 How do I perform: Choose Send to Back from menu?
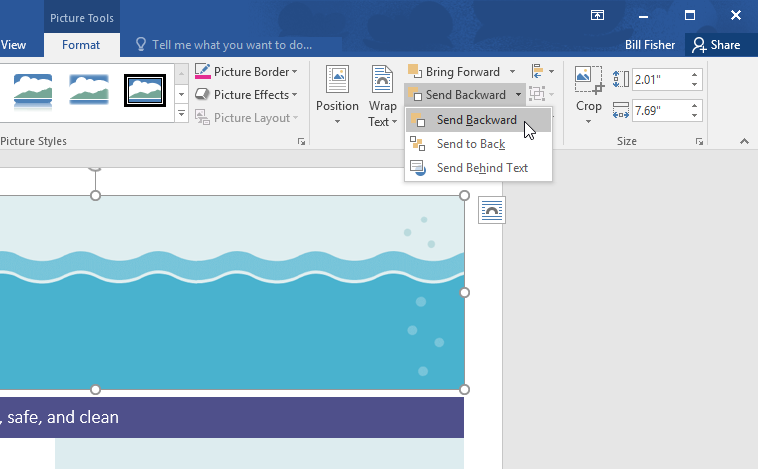tap(470, 144)
